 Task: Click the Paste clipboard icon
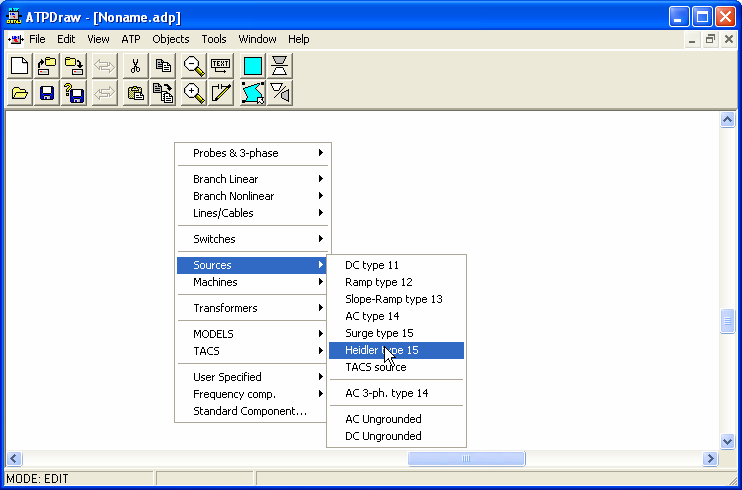(x=136, y=93)
